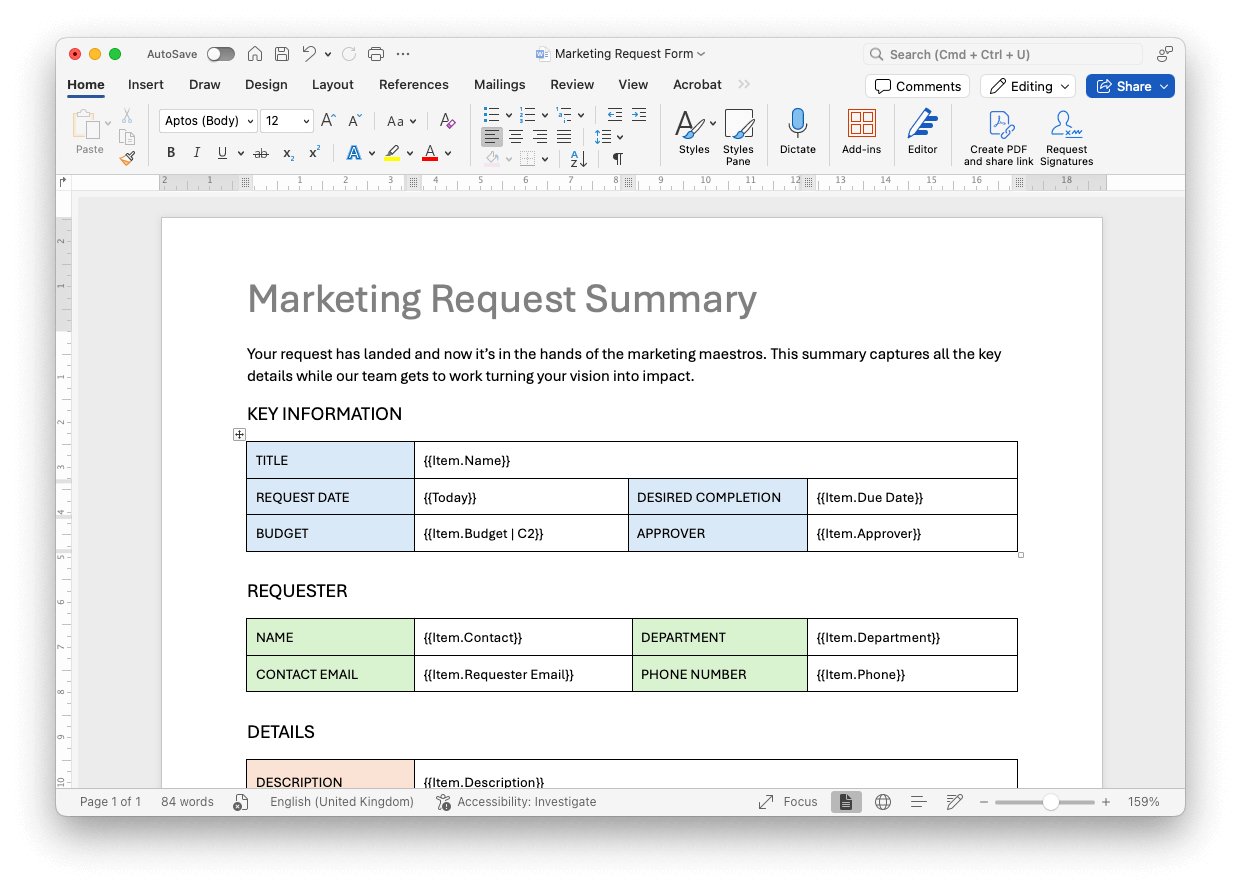Open the Editing mode dropdown

tap(1028, 86)
